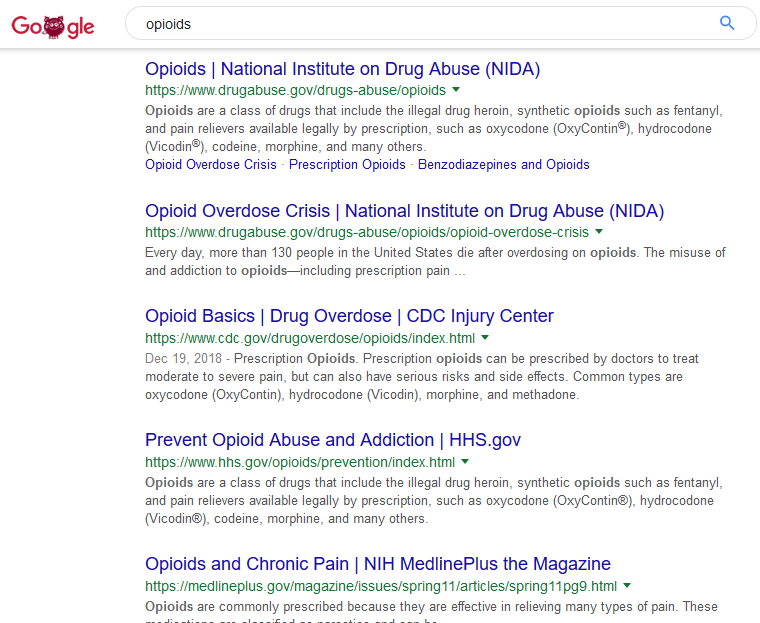Open 'Opioids | National Institute on Drug Abuse' result
Screen dimensions: 760x623
click(342, 69)
